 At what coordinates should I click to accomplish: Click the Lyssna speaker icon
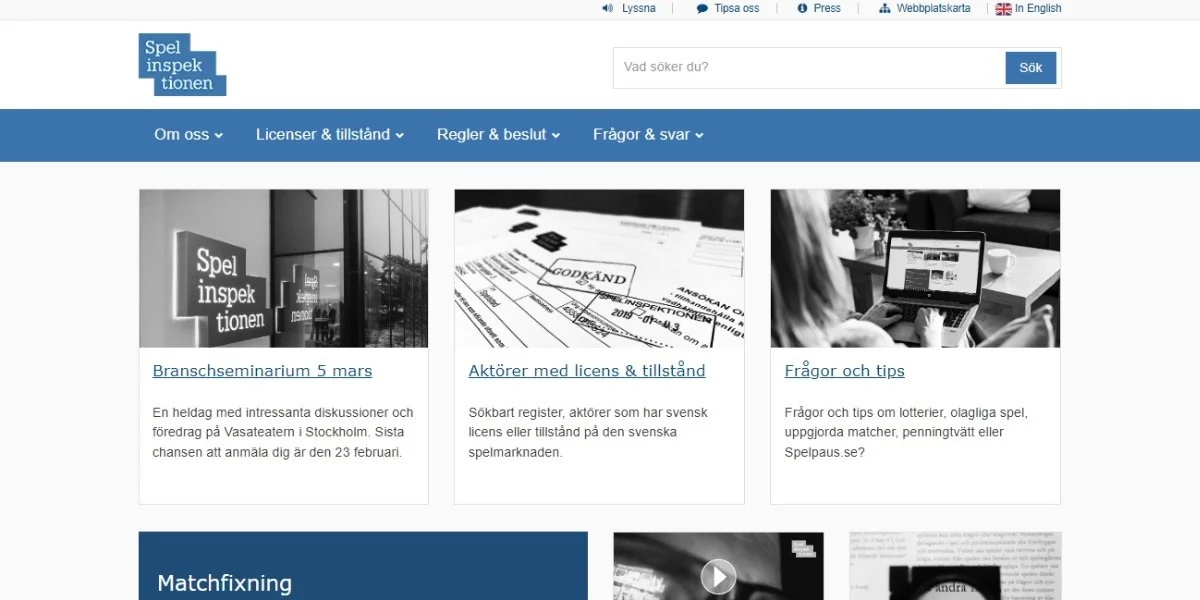[x=607, y=8]
